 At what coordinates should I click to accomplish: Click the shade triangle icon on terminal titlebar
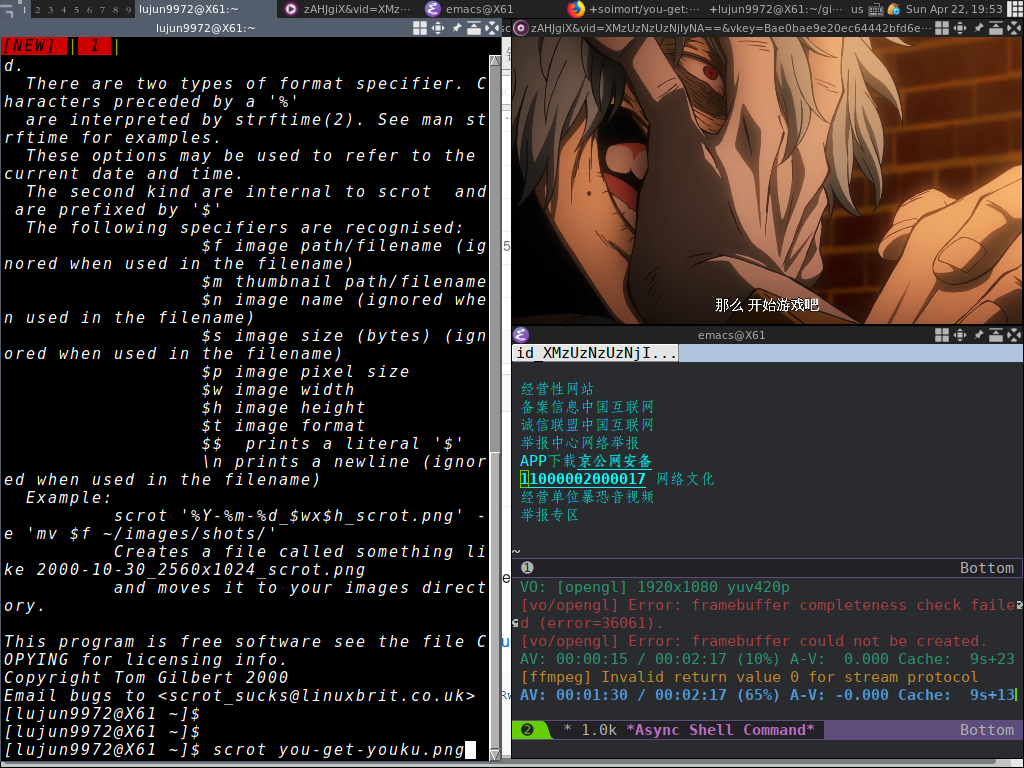(x=472, y=28)
